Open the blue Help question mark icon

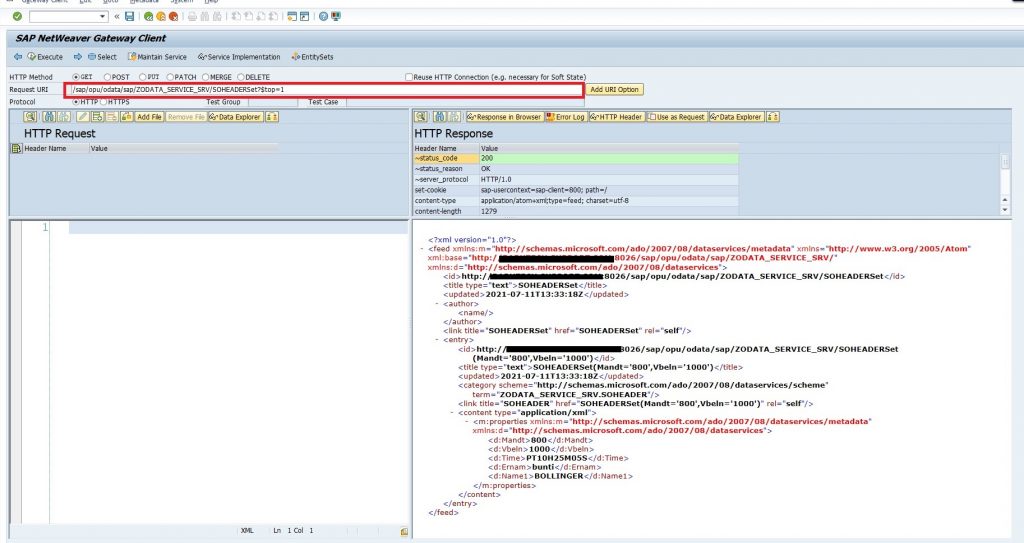pos(323,16)
